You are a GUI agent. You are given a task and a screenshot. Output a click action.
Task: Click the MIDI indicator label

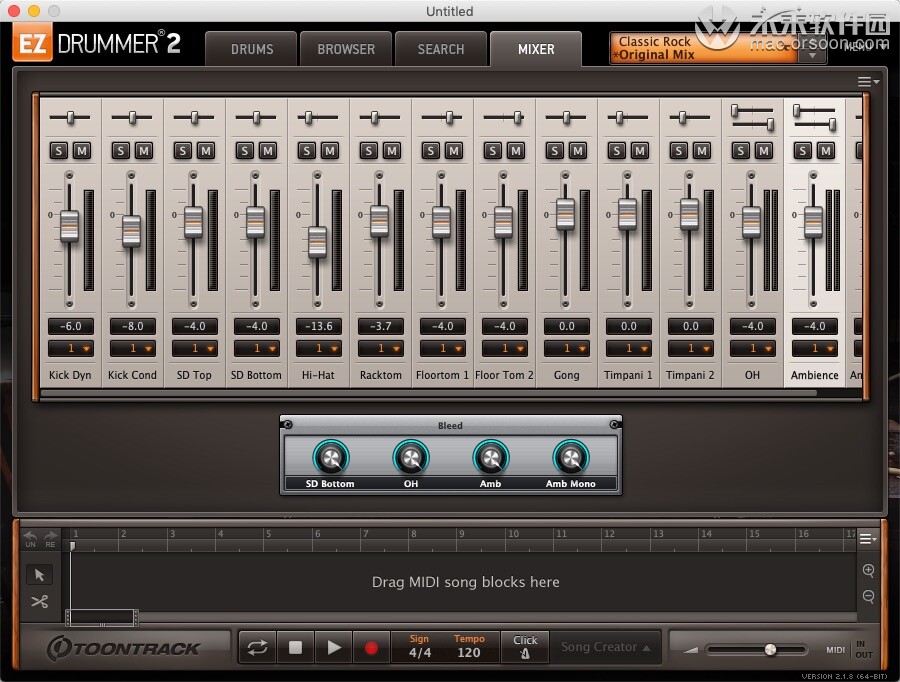pyautogui.click(x=835, y=650)
